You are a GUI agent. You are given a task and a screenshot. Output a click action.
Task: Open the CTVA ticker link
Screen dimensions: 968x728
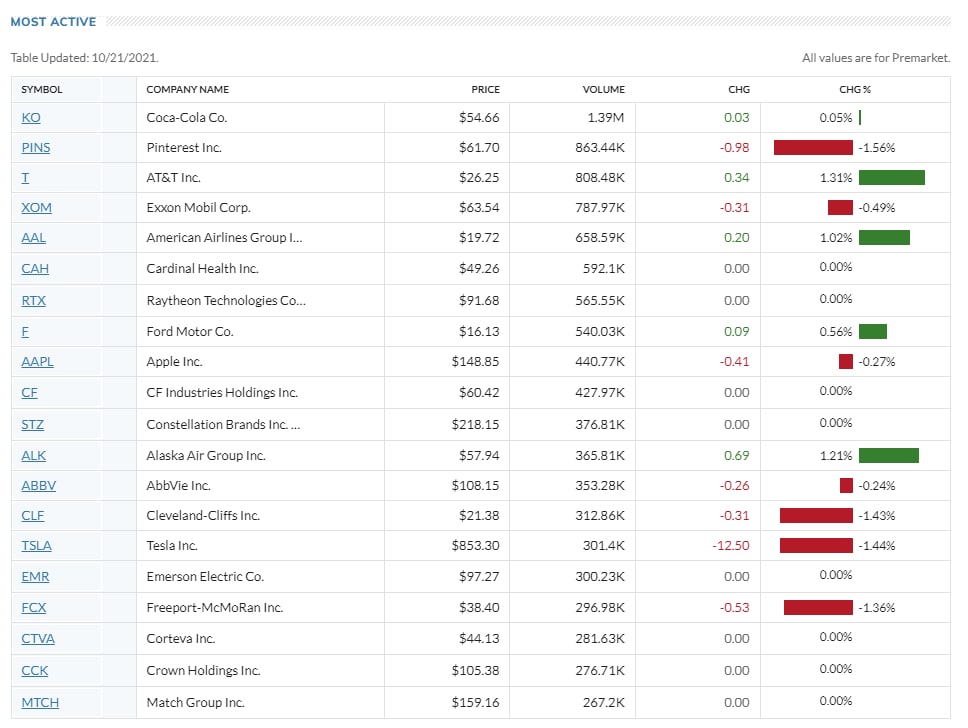(38, 638)
